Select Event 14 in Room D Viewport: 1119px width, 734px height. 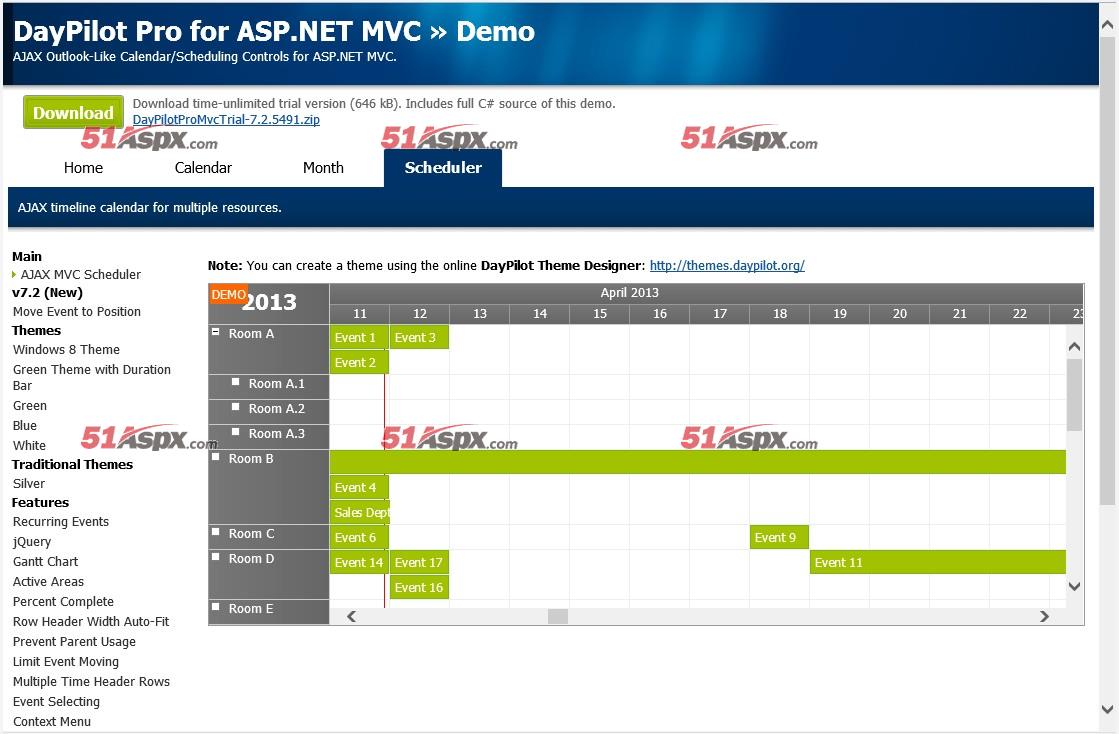pos(359,562)
